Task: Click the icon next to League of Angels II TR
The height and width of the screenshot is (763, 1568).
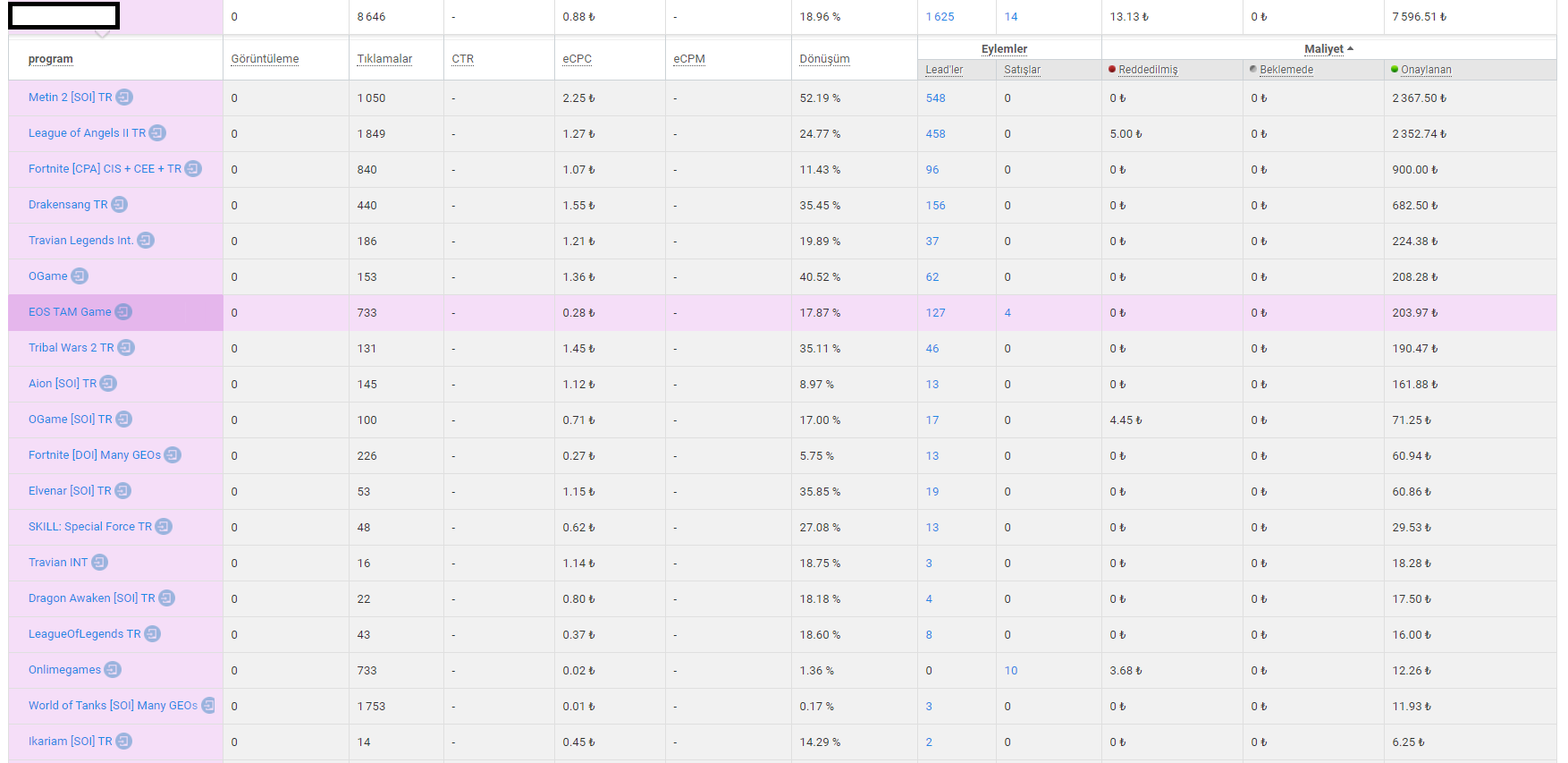Action: tap(157, 133)
